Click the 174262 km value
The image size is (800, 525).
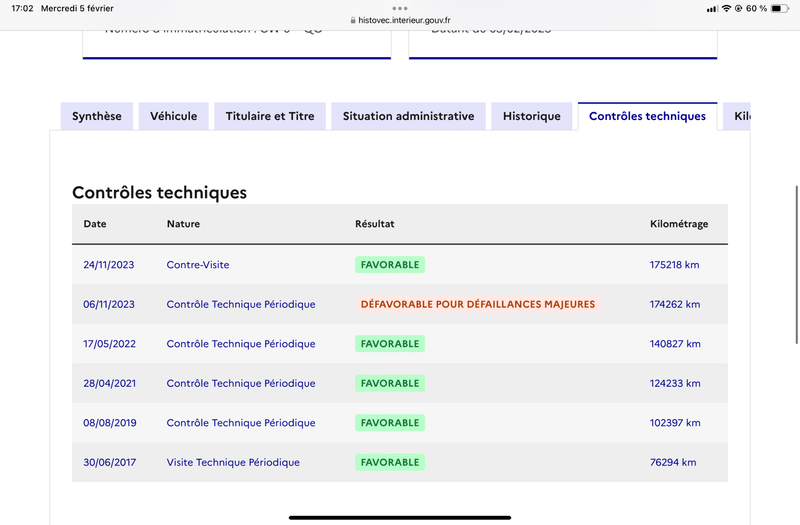(x=675, y=304)
